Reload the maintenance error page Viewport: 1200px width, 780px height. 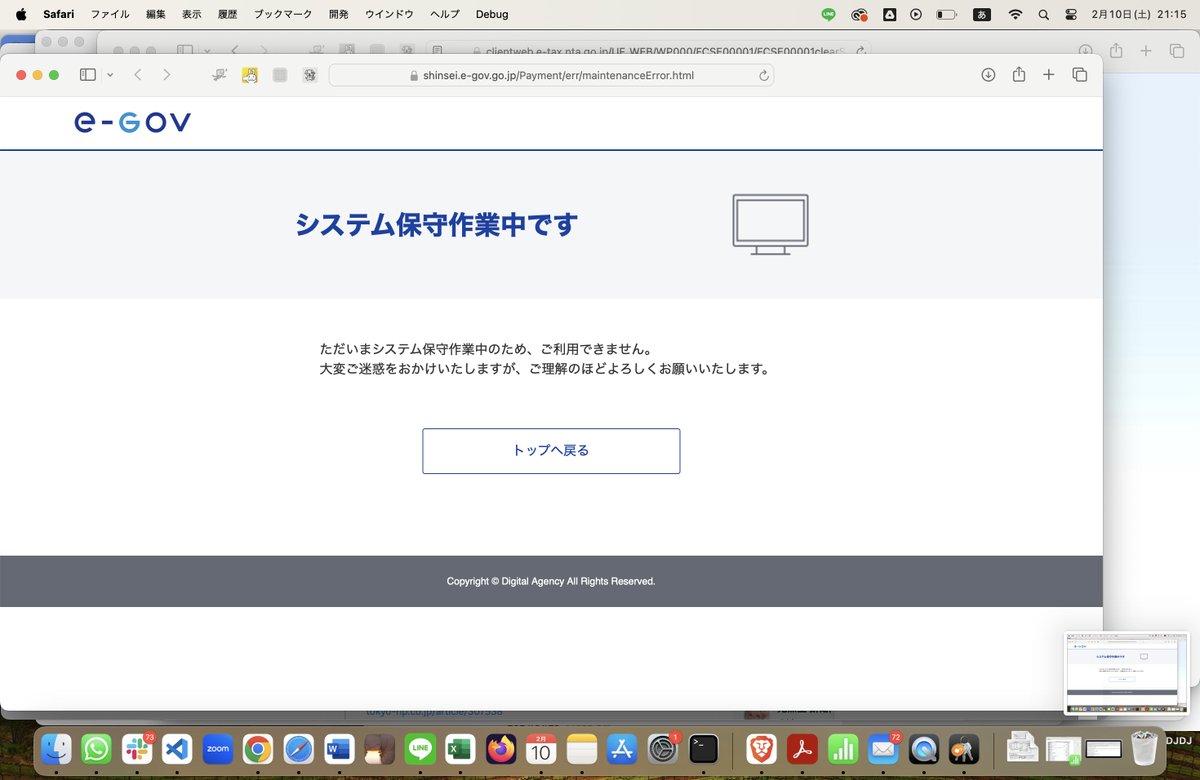(x=764, y=75)
